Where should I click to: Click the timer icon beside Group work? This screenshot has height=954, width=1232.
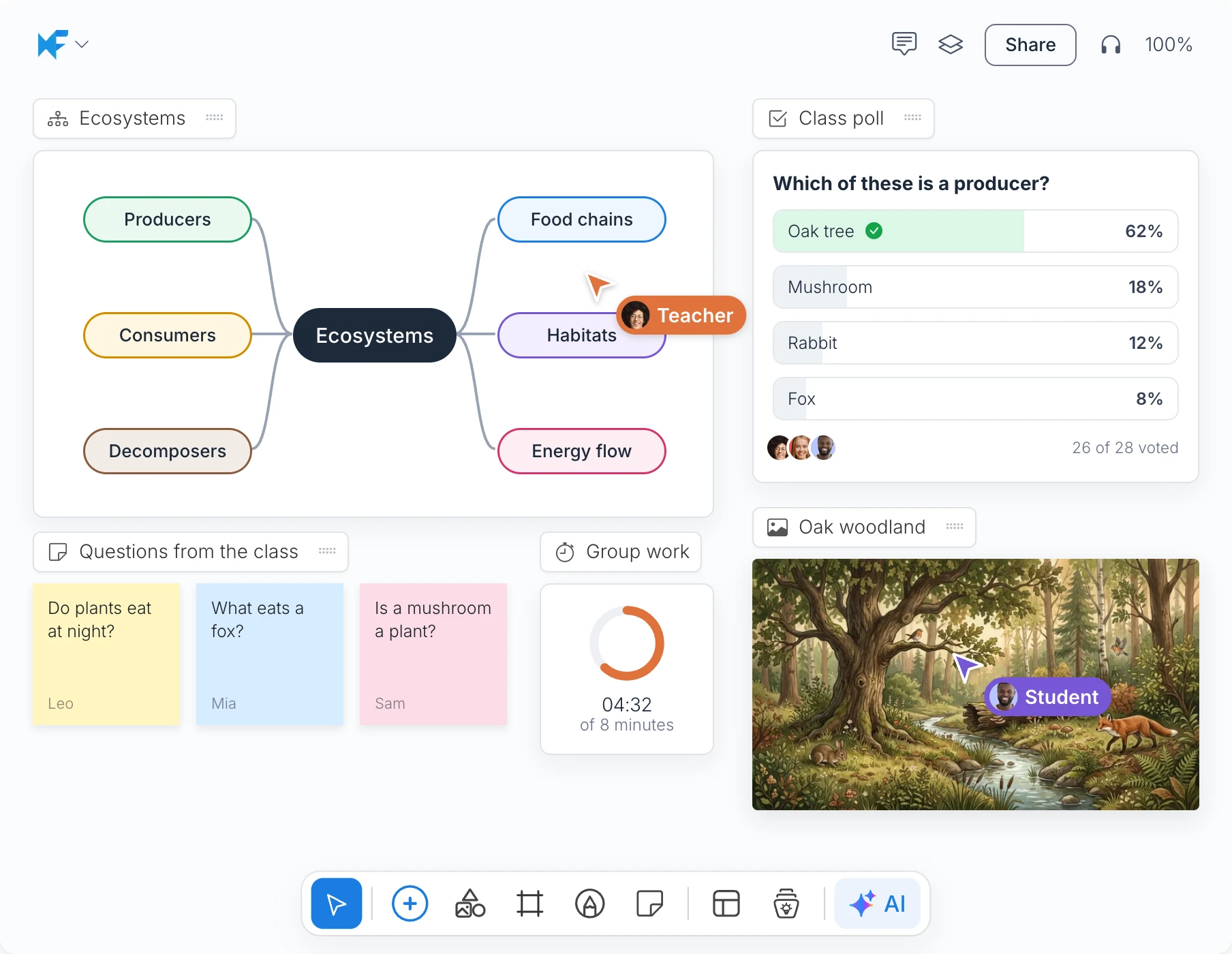pos(565,552)
